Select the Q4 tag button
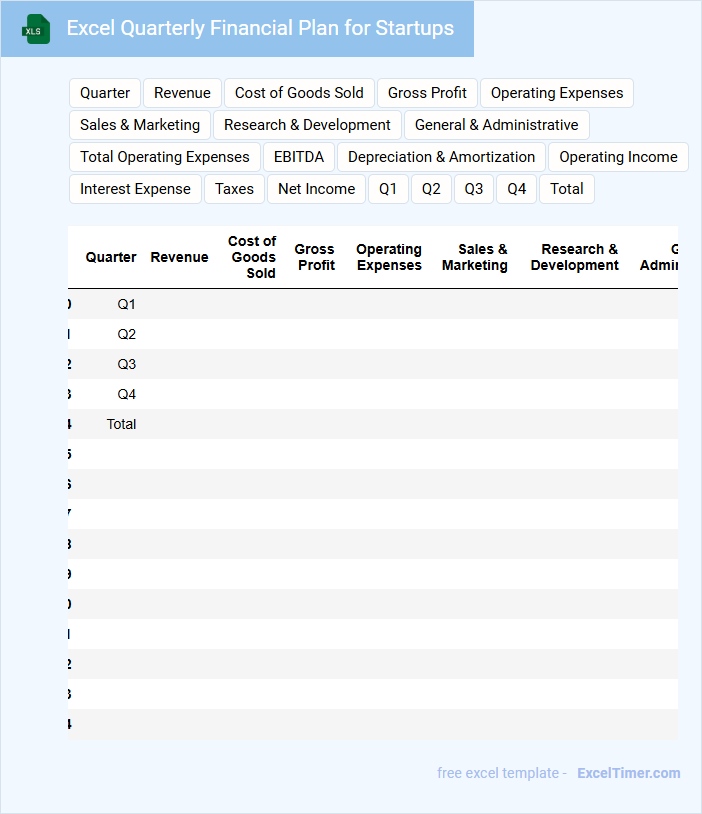 516,189
